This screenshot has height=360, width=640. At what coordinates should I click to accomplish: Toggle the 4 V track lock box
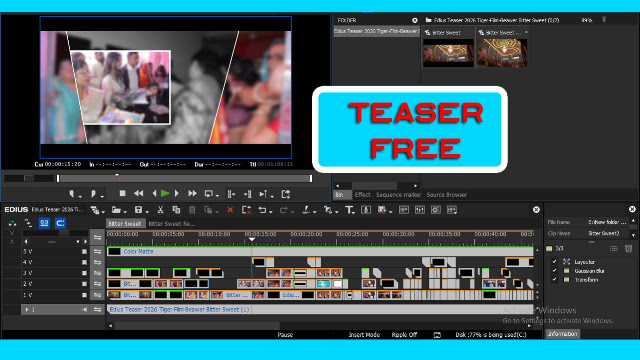tap(84, 262)
